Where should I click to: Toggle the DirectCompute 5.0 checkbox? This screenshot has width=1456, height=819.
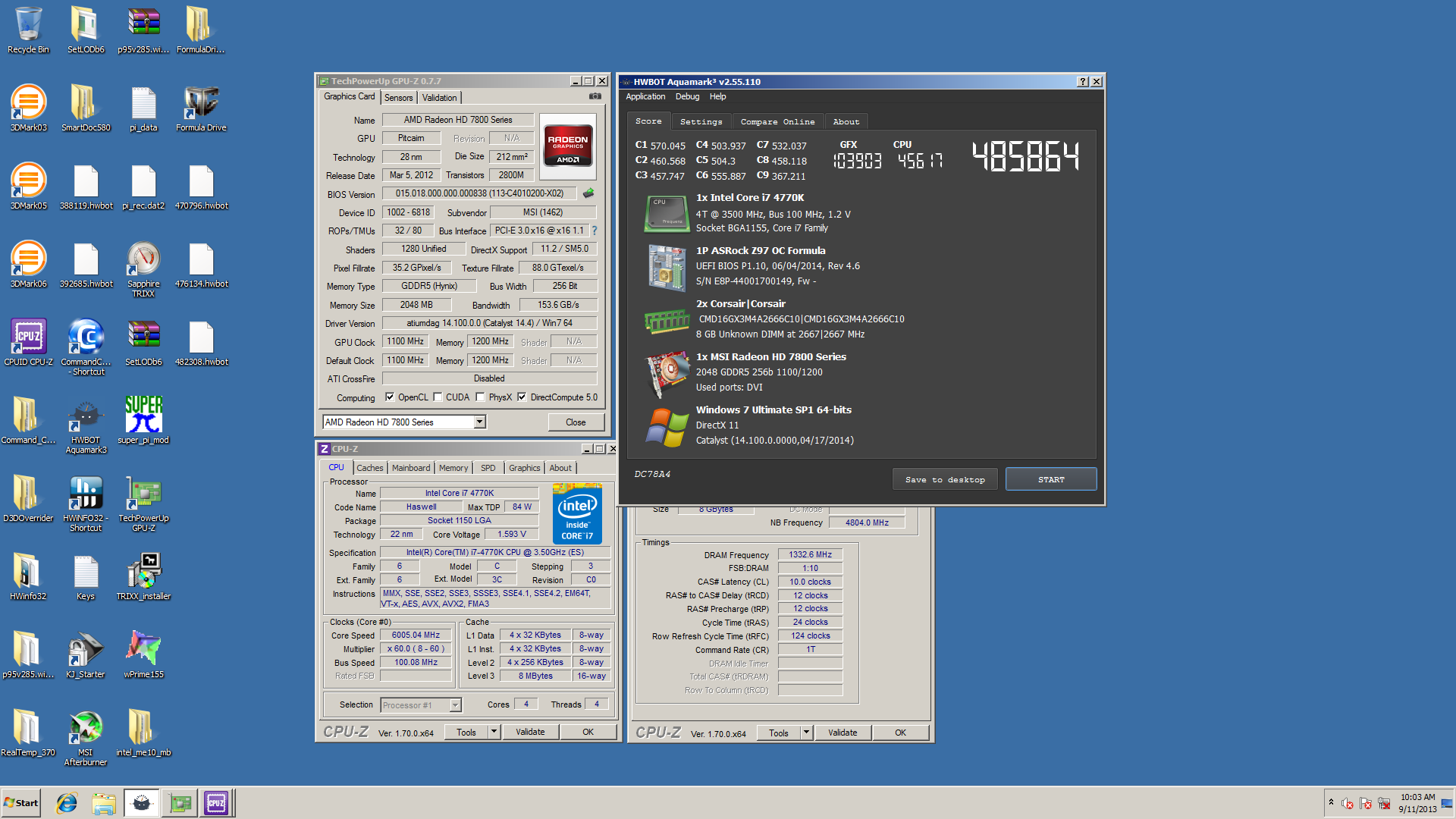522,397
